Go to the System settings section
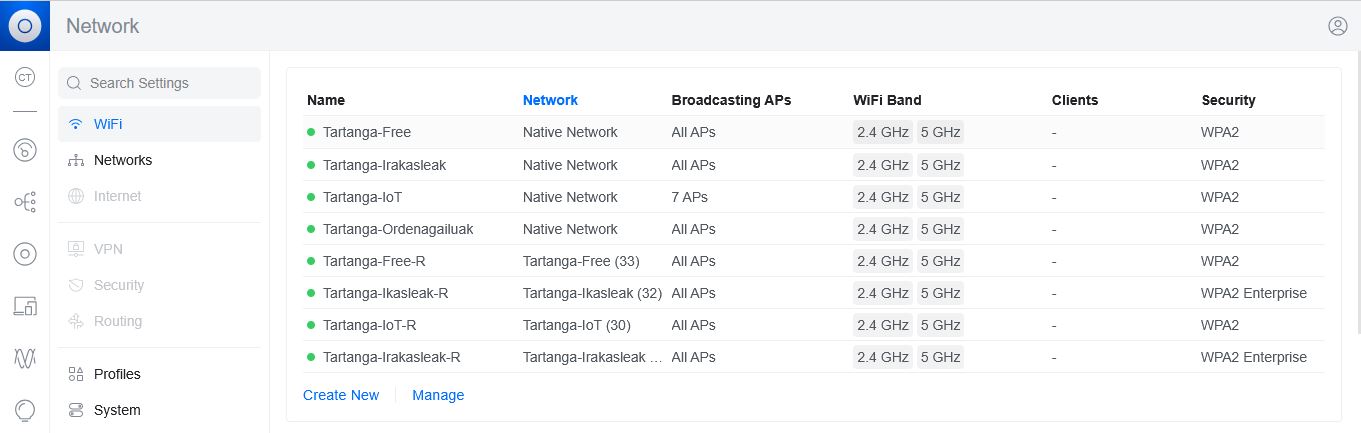The width and height of the screenshot is (1361, 433). (x=159, y=410)
